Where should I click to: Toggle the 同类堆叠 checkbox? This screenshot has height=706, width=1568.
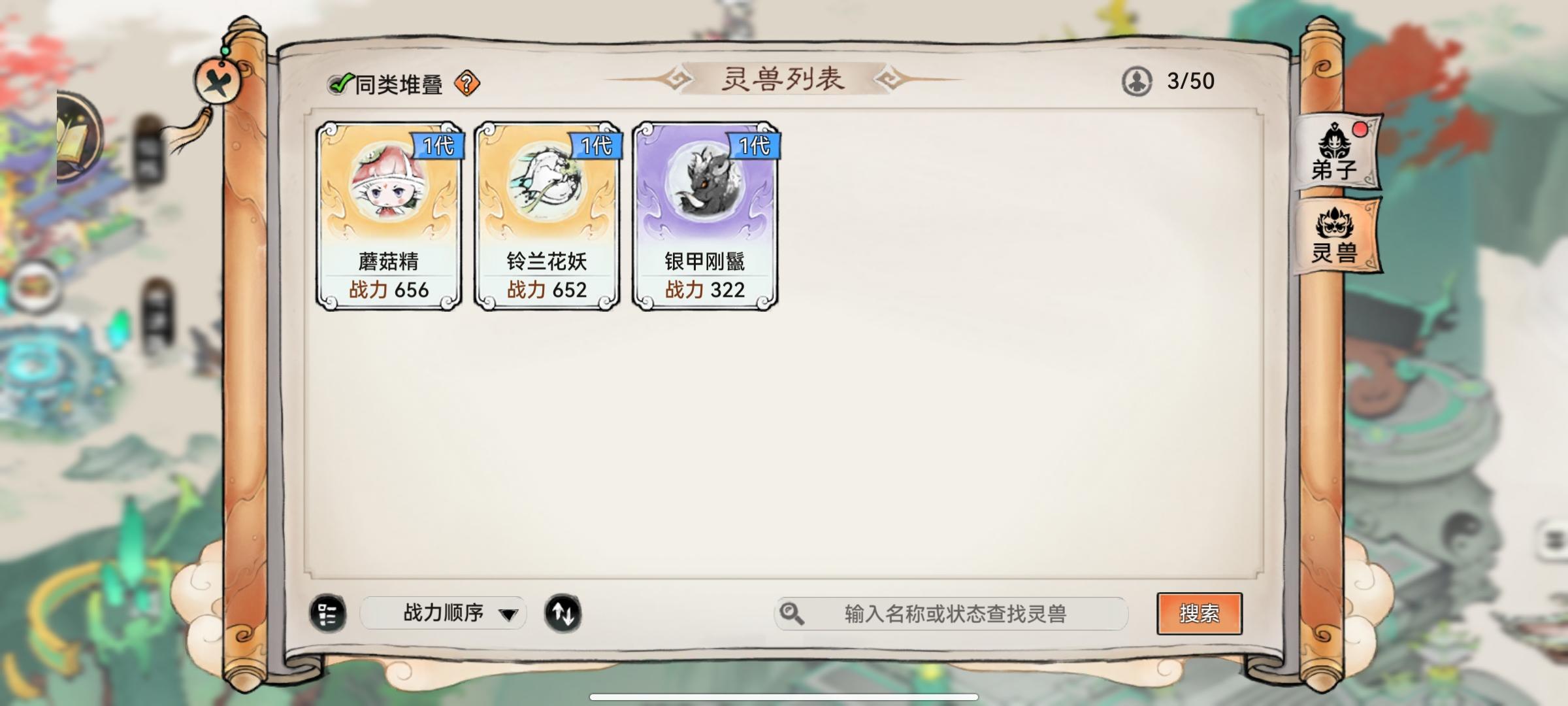coord(339,84)
